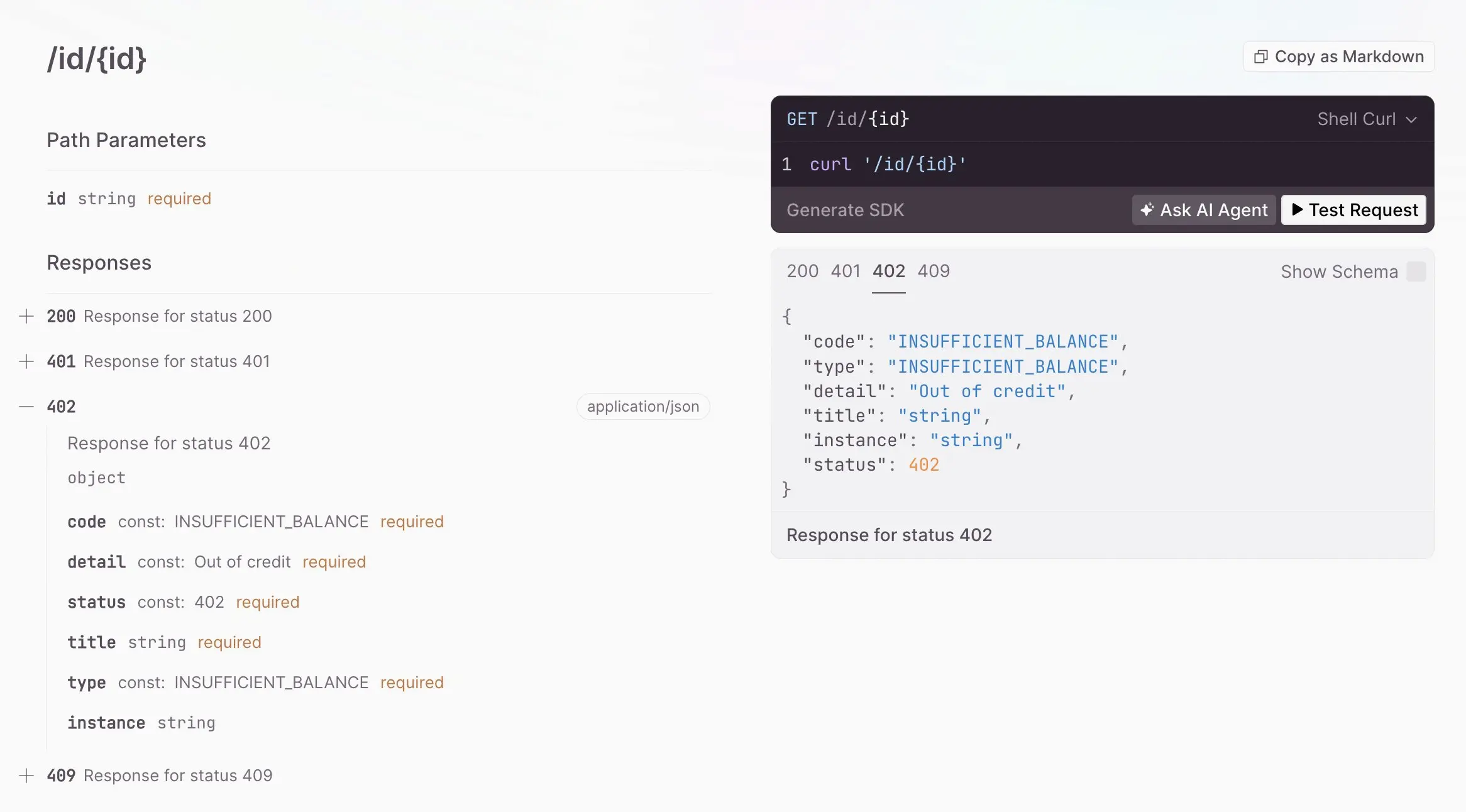Click the 'Response for status 401' row text

tap(177, 361)
